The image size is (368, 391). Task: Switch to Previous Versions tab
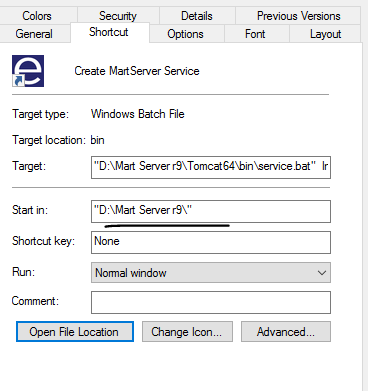299,16
